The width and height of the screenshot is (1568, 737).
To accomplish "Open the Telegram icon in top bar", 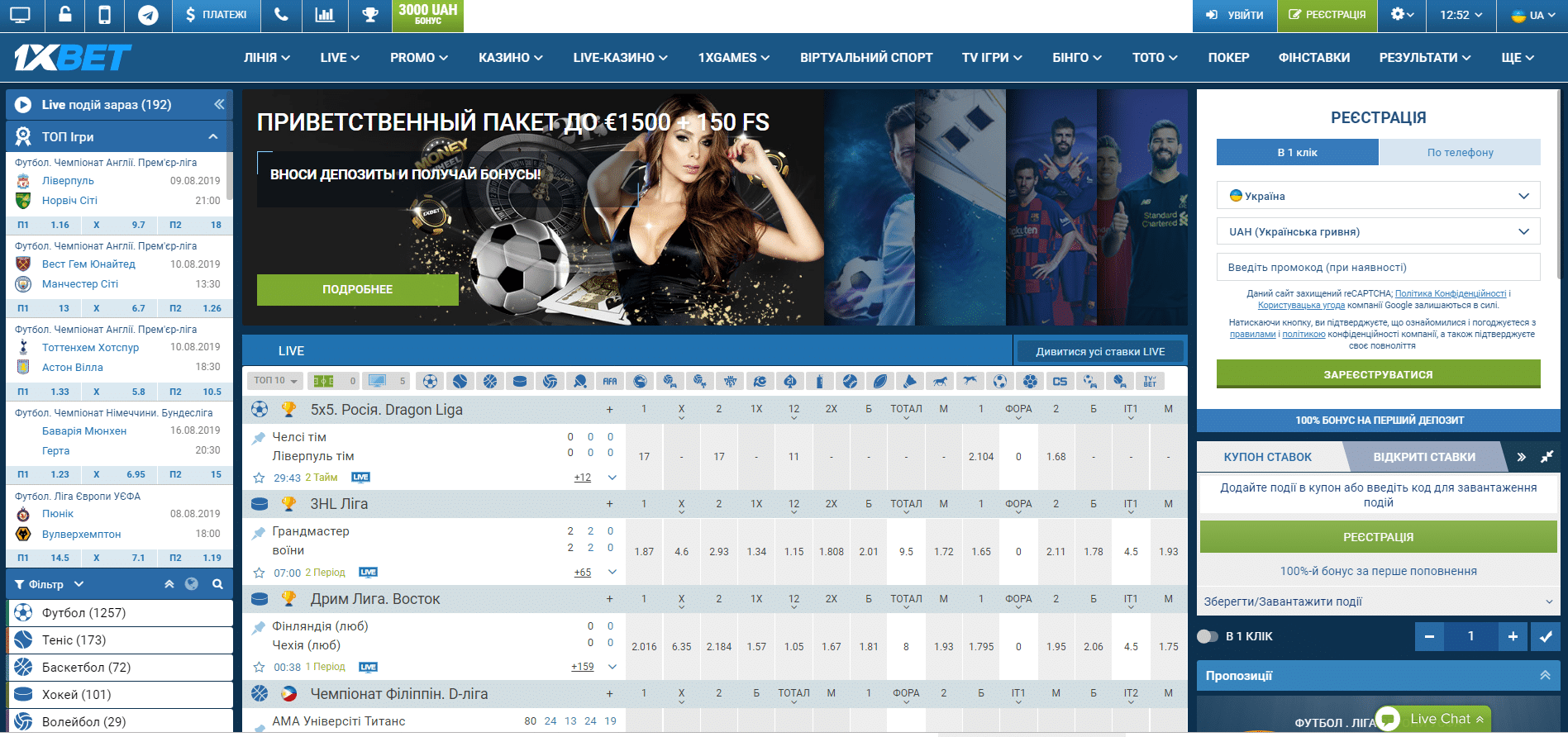I will 148,15.
